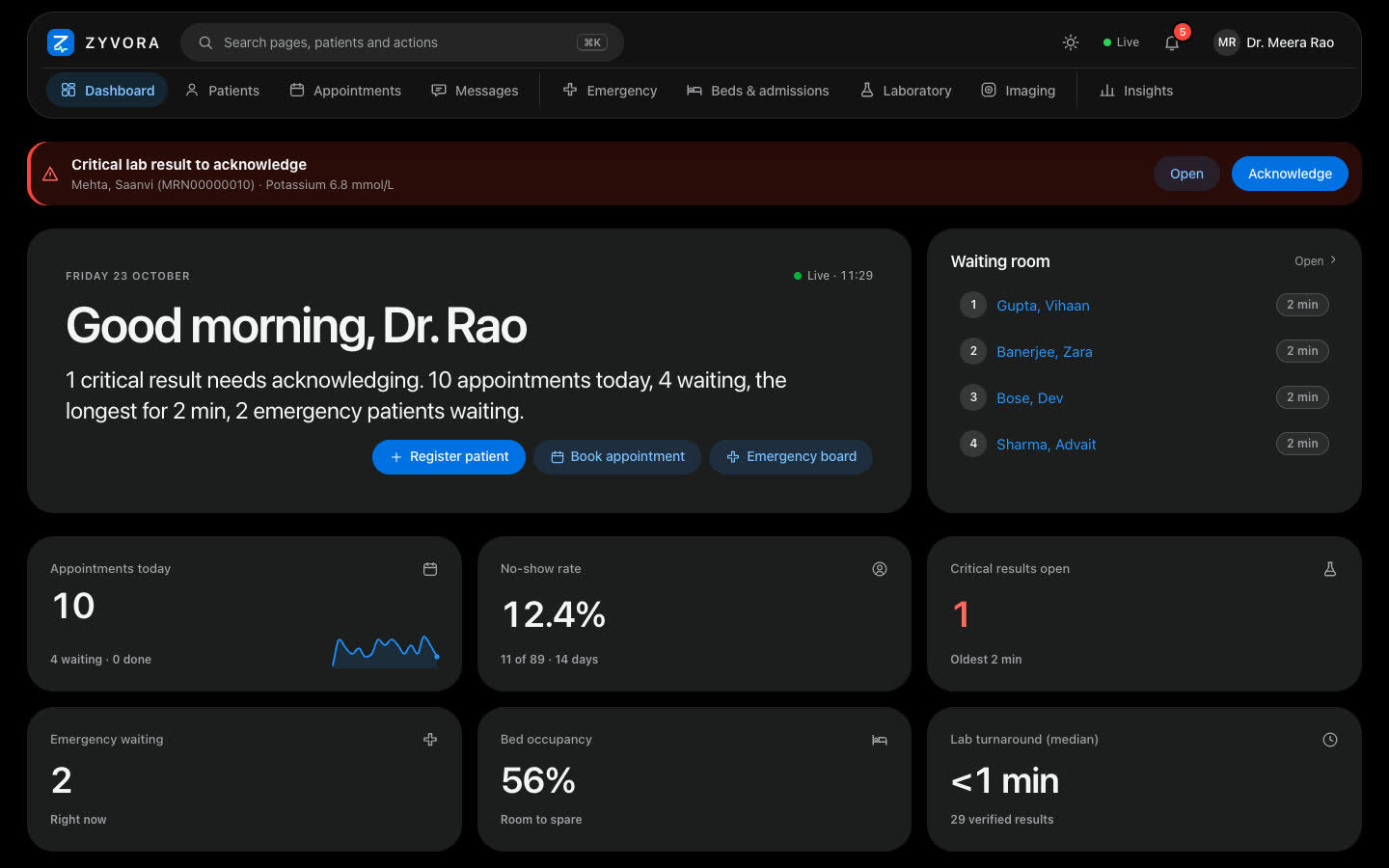Open the critical lab result alert

pos(1186,174)
